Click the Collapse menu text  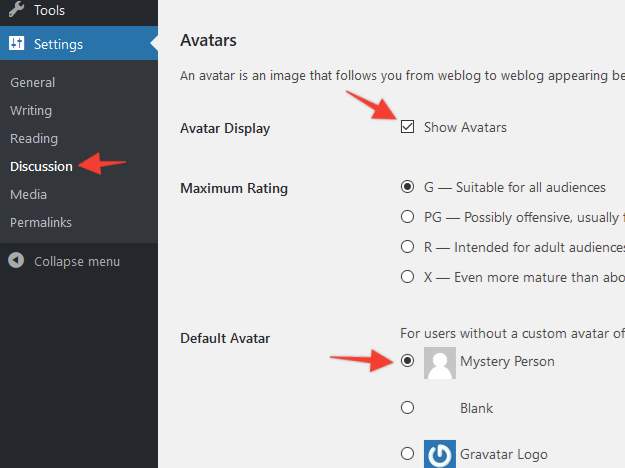77,262
